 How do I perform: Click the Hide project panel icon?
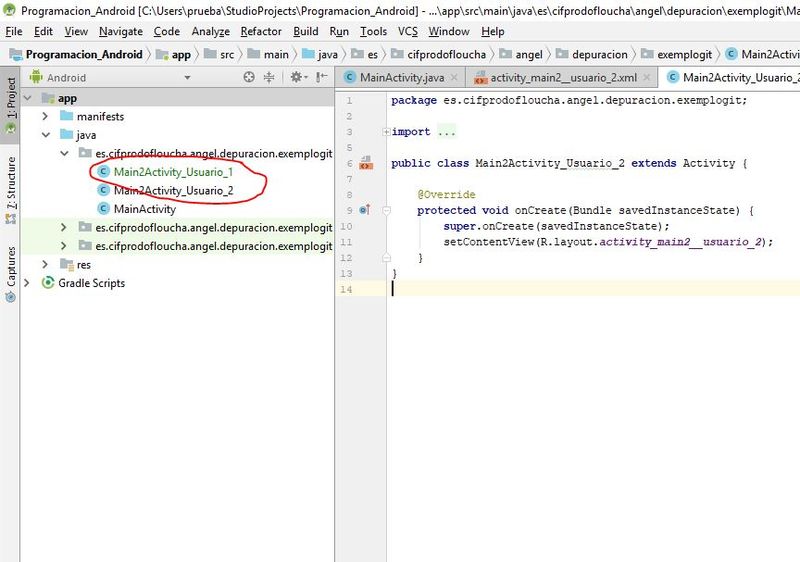321,77
